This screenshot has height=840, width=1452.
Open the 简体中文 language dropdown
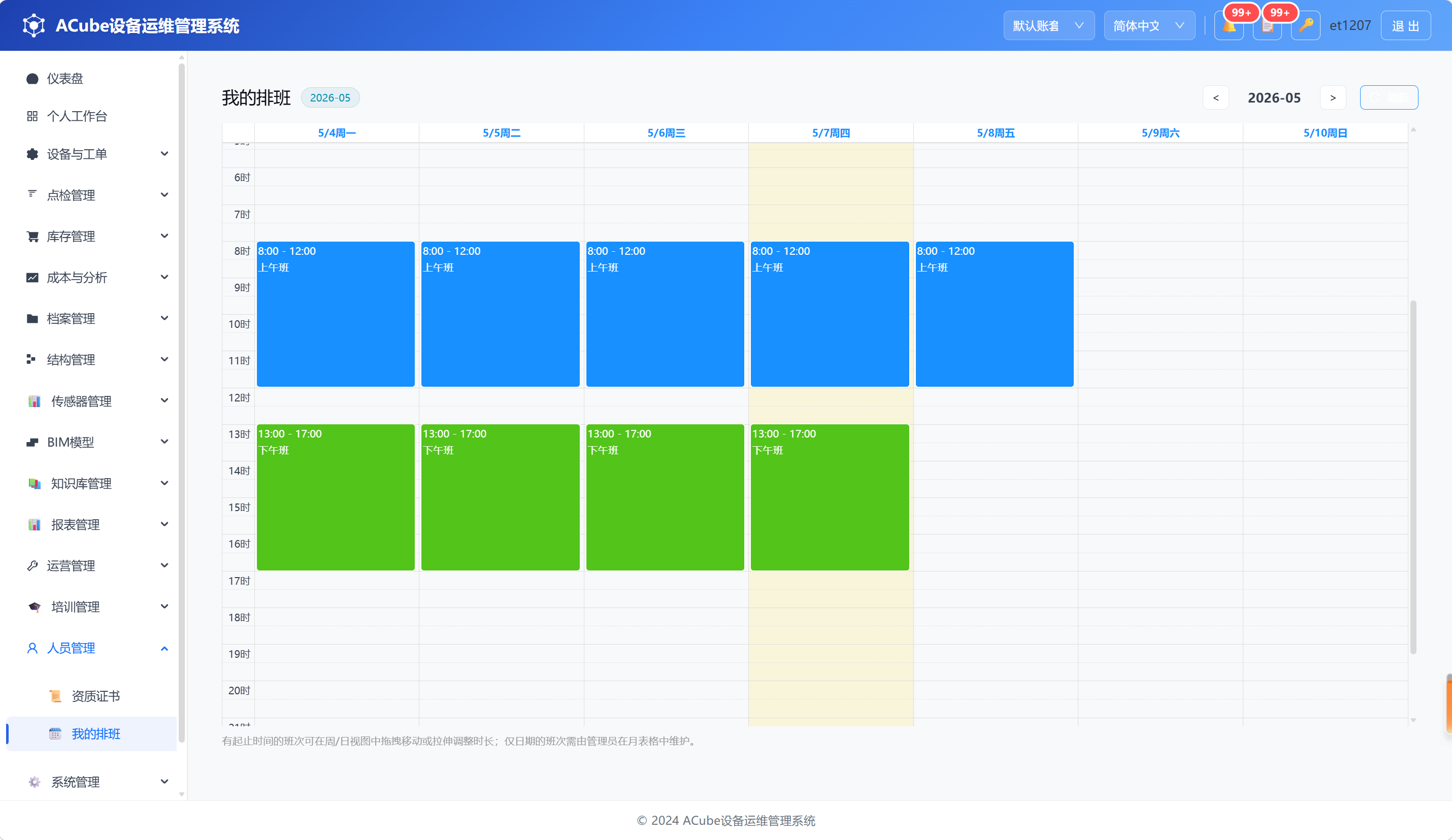[1149, 26]
